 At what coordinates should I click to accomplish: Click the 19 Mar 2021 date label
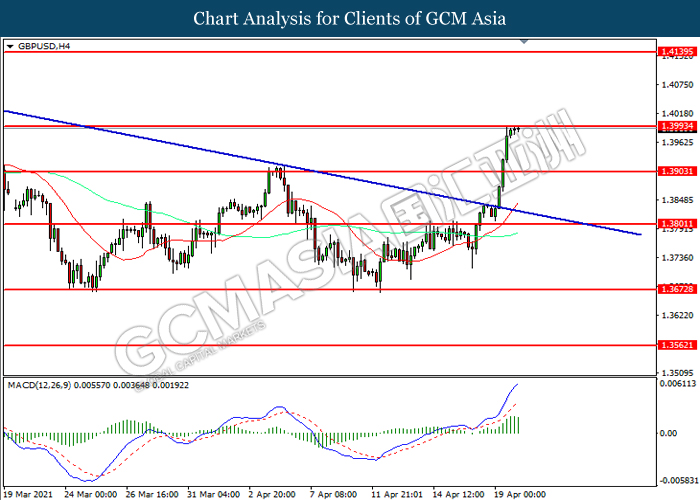tap(28, 494)
